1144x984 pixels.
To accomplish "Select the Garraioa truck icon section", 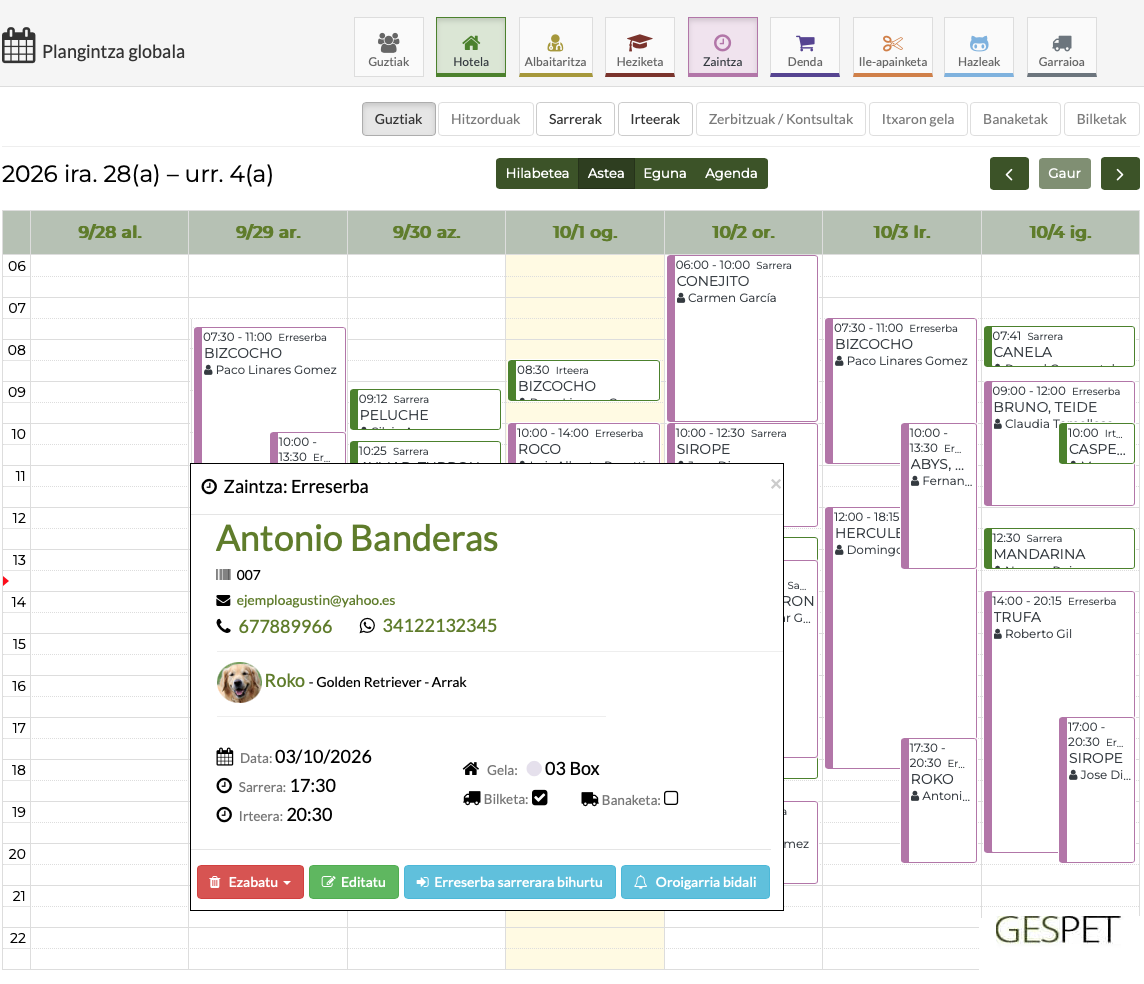I will 1062,47.
